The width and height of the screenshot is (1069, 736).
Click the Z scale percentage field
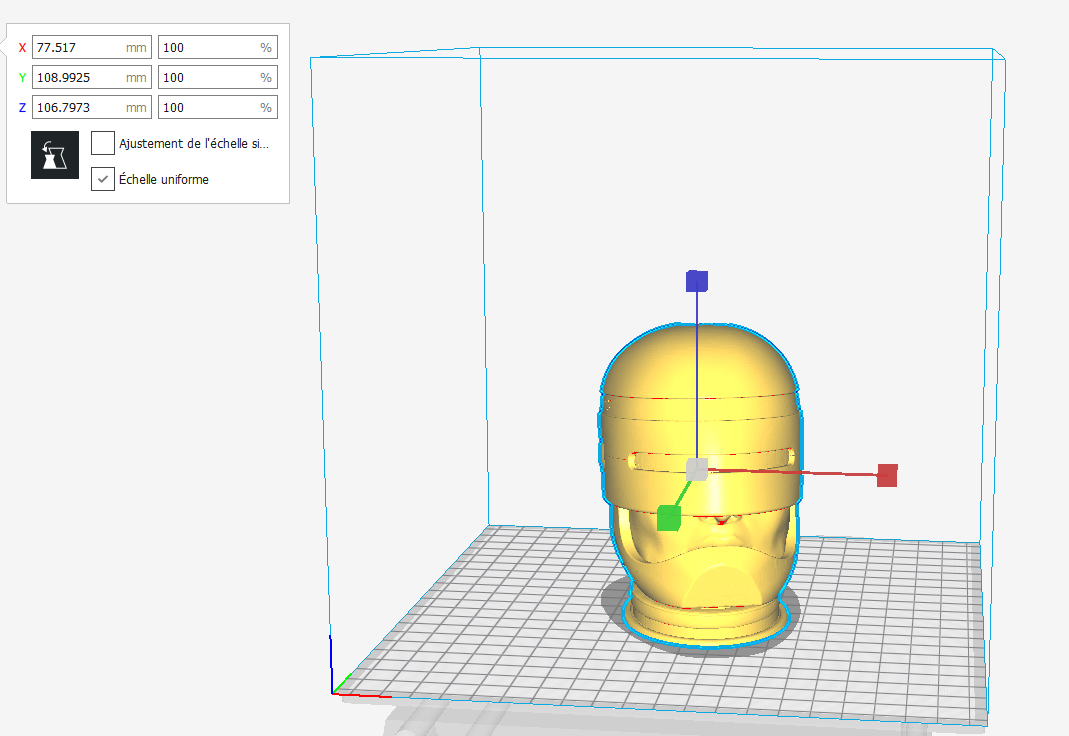[x=217, y=108]
